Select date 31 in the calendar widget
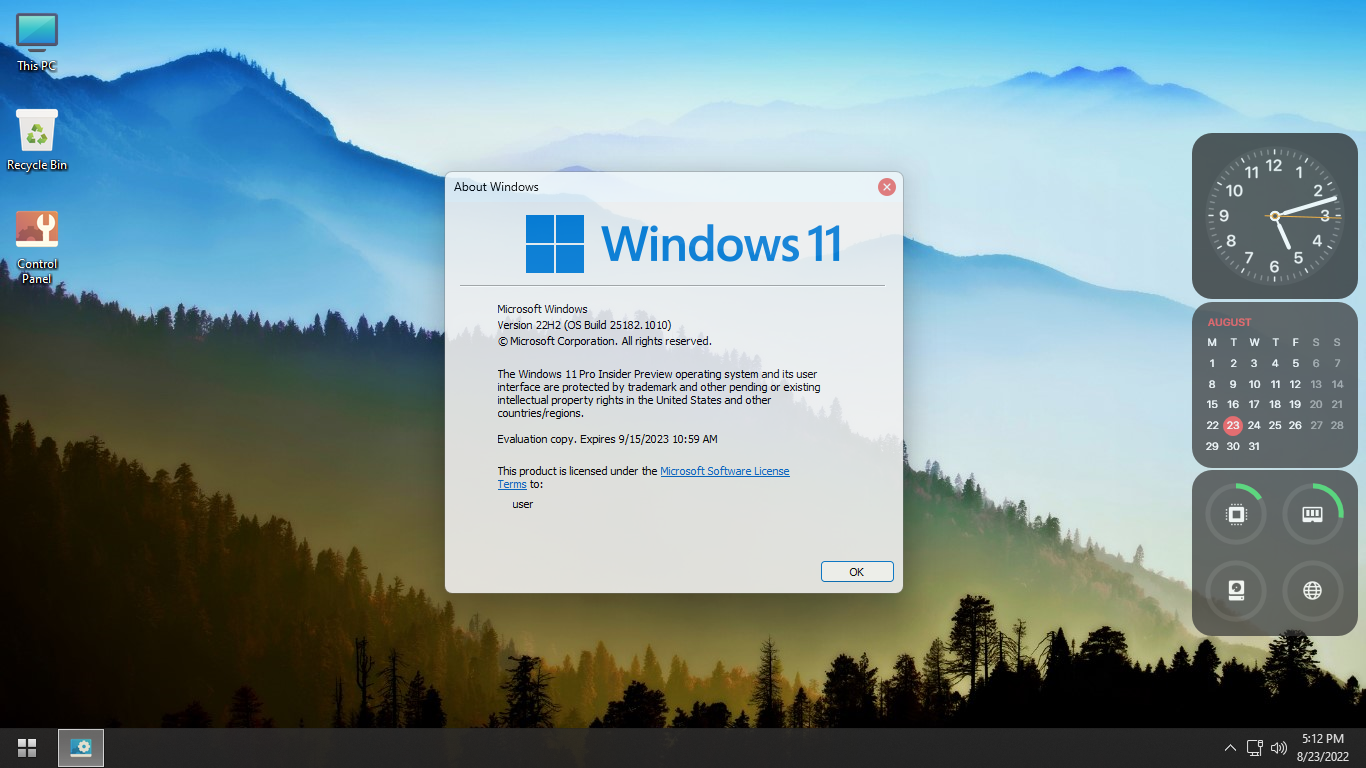This screenshot has height=768, width=1366. click(x=1254, y=446)
